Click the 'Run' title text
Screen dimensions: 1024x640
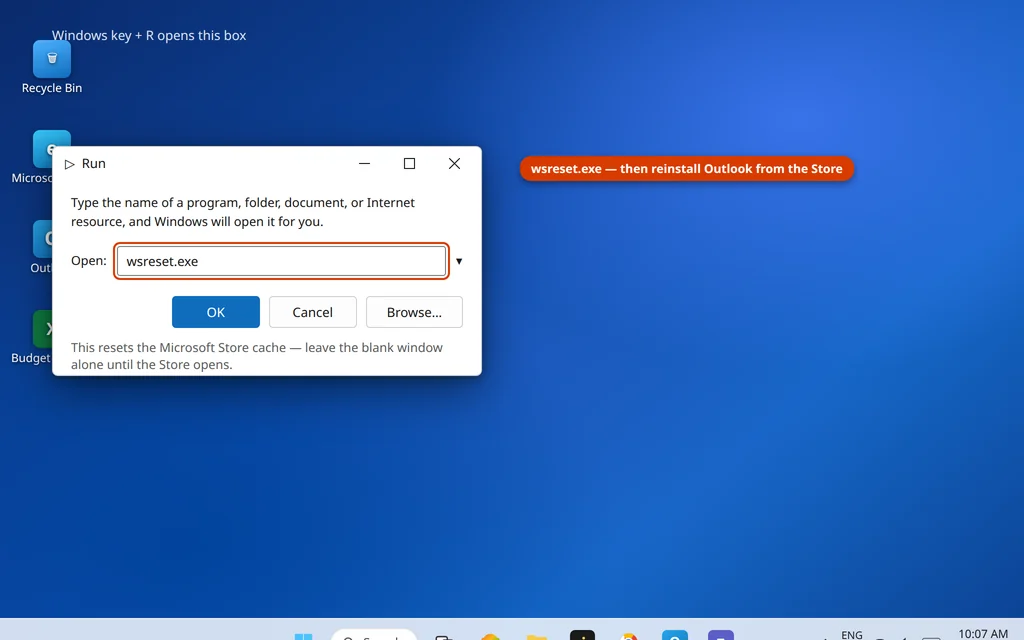click(93, 163)
